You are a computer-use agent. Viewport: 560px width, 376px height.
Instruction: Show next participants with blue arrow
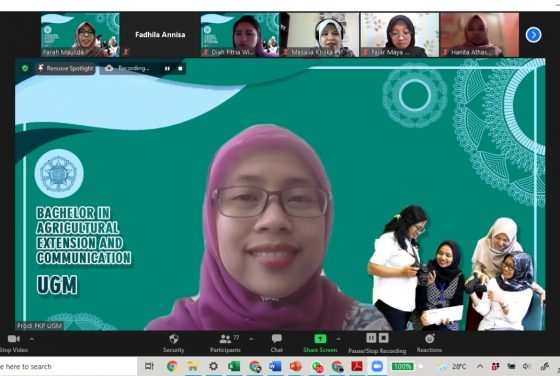(x=533, y=35)
